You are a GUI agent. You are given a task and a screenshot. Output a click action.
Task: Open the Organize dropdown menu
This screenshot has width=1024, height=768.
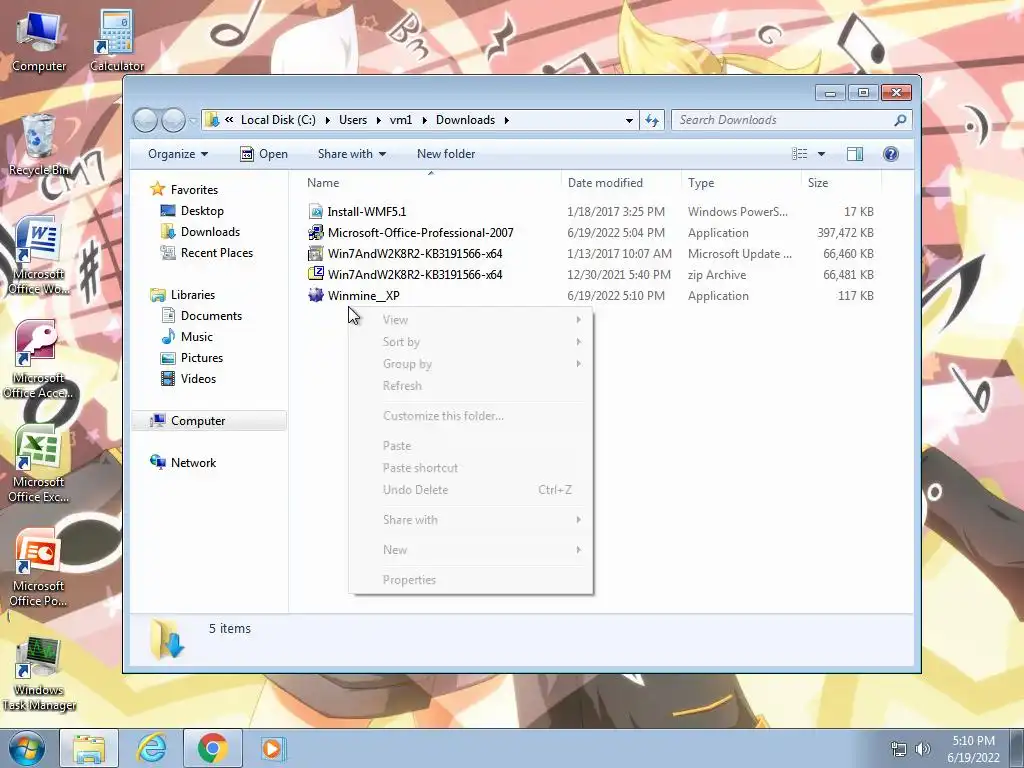click(x=178, y=154)
